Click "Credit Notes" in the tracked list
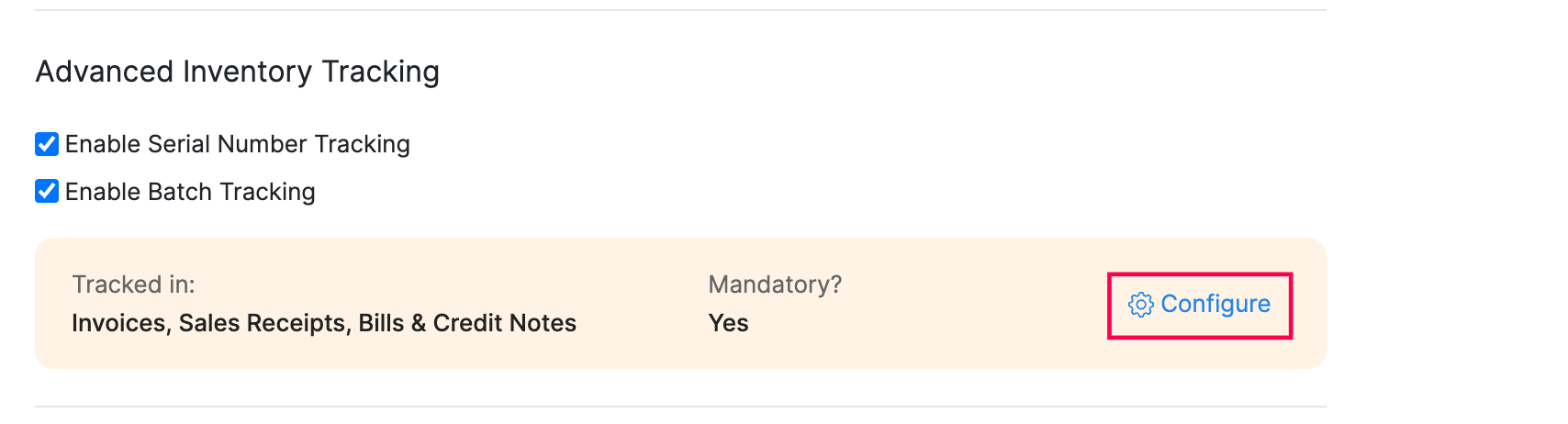 pyautogui.click(x=505, y=323)
